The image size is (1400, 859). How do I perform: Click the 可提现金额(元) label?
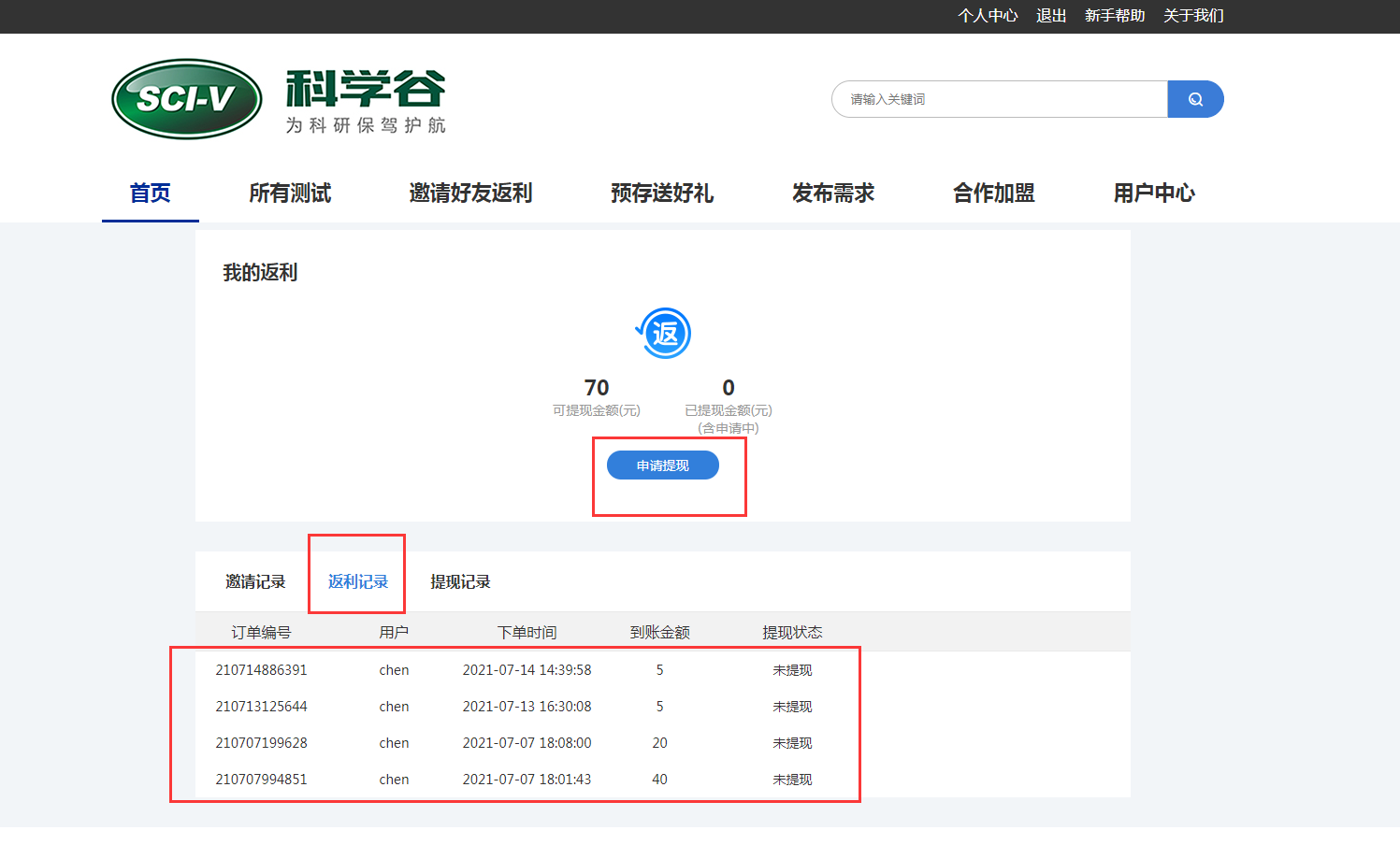[597, 410]
